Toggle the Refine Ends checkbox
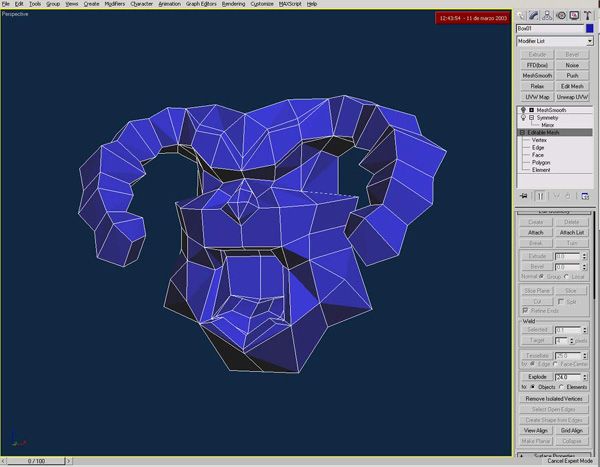The width and height of the screenshot is (600, 467). (x=525, y=310)
